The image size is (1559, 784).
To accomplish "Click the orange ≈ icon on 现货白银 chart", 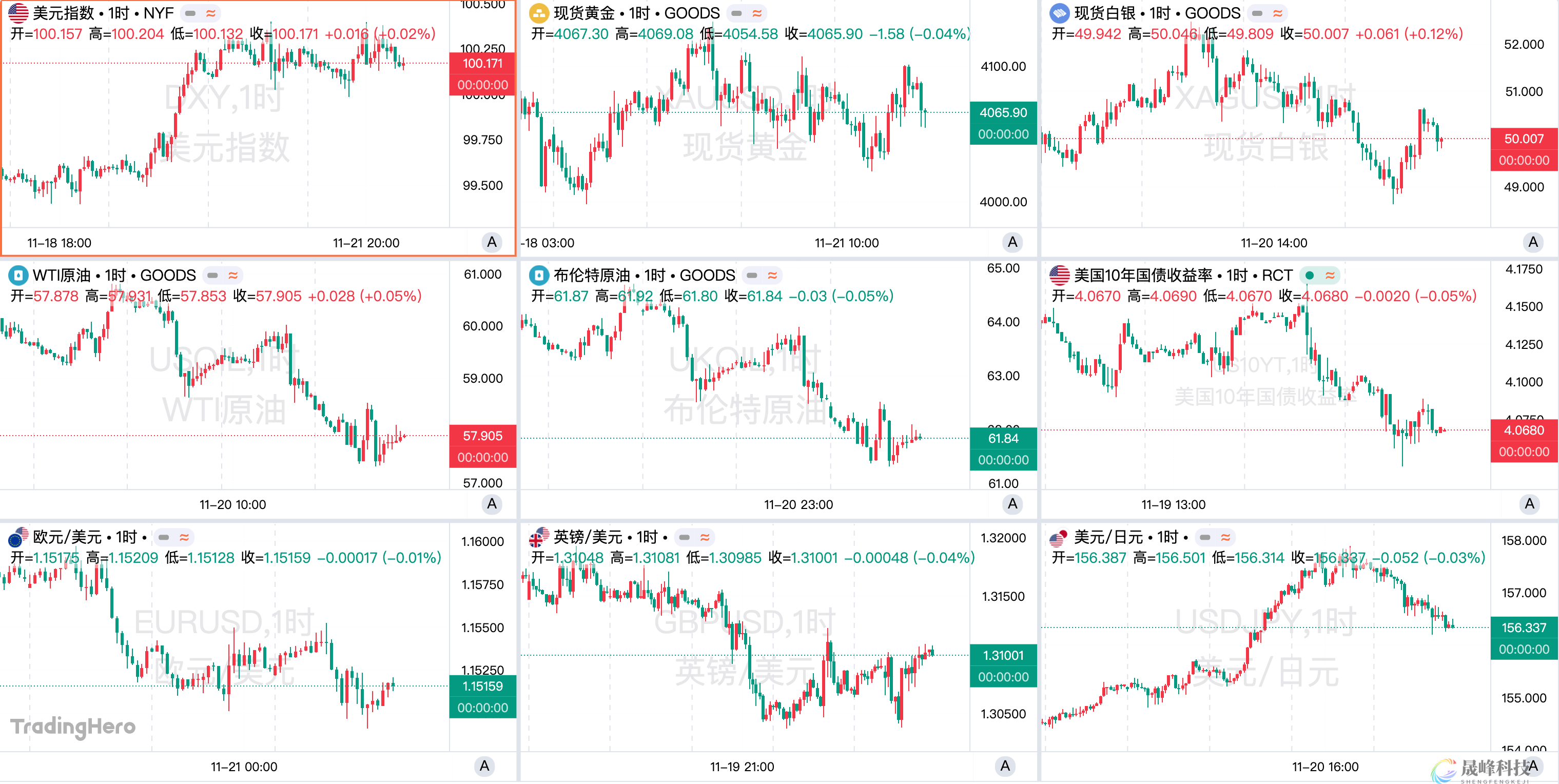I will point(1278,13).
